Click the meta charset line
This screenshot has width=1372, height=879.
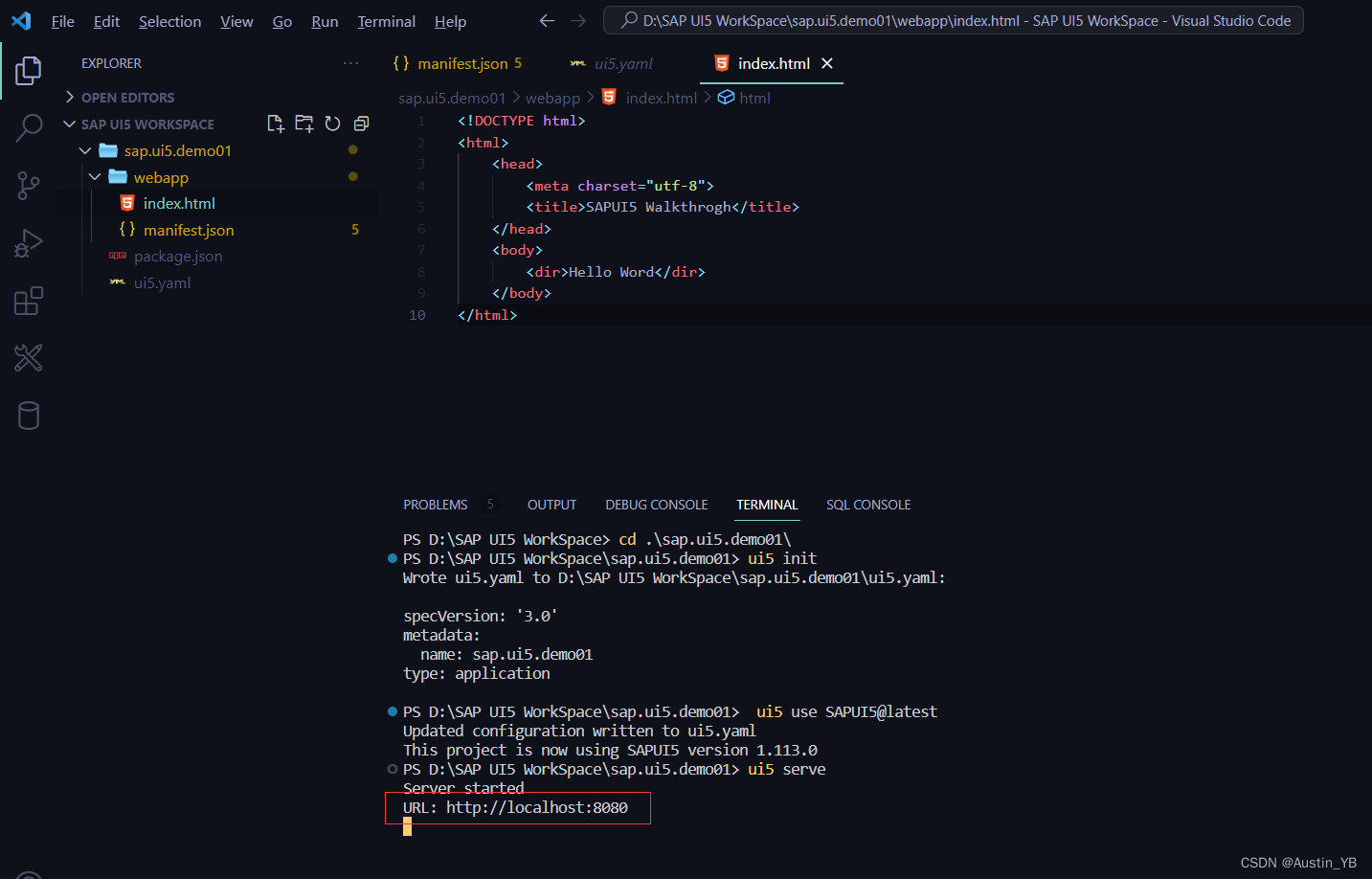click(x=620, y=186)
